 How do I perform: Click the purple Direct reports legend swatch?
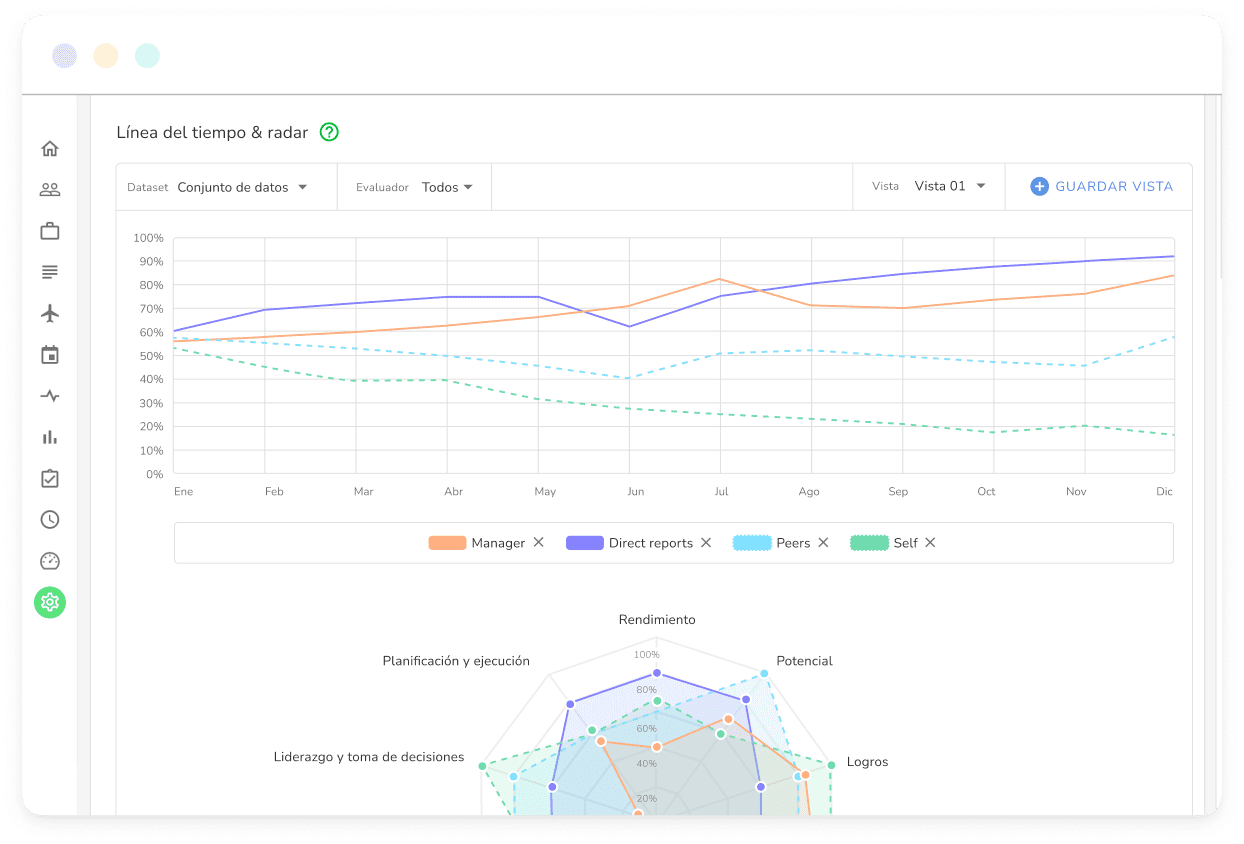[585, 543]
